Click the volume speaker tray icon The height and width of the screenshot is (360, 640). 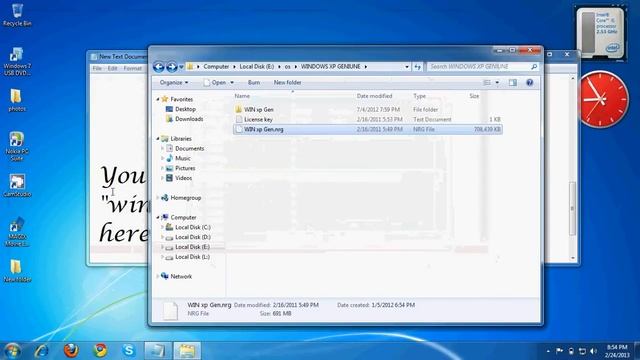(593, 351)
